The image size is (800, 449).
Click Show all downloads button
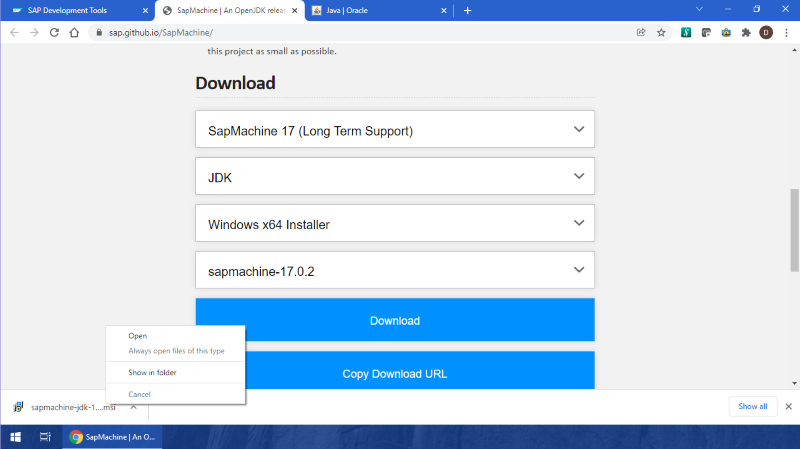[x=753, y=407]
